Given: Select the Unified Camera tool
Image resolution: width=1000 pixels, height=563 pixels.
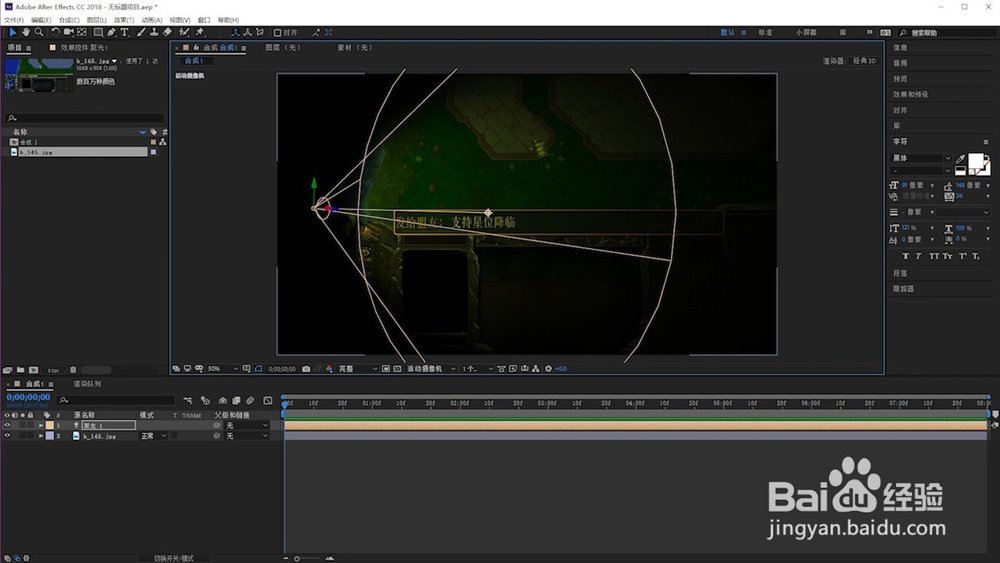Looking at the screenshot, I should pos(68,32).
